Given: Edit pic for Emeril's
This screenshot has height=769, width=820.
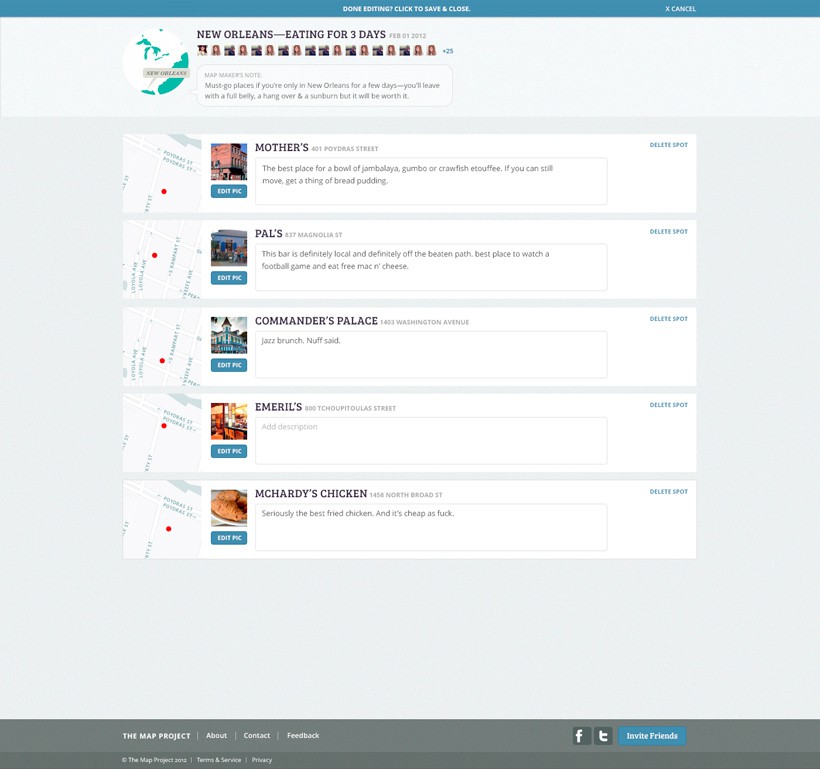Looking at the screenshot, I should (x=229, y=451).
